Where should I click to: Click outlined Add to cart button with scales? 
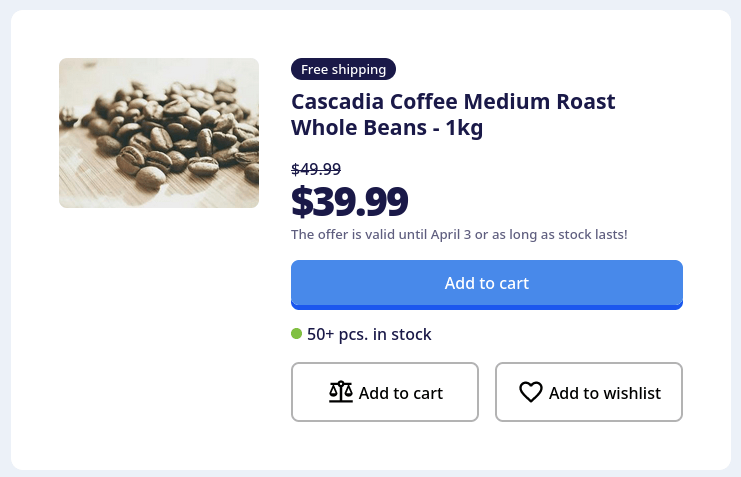pyautogui.click(x=385, y=392)
